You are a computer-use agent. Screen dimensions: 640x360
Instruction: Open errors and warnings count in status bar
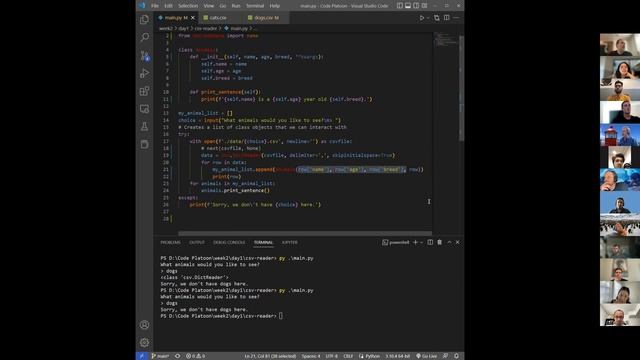(196, 356)
